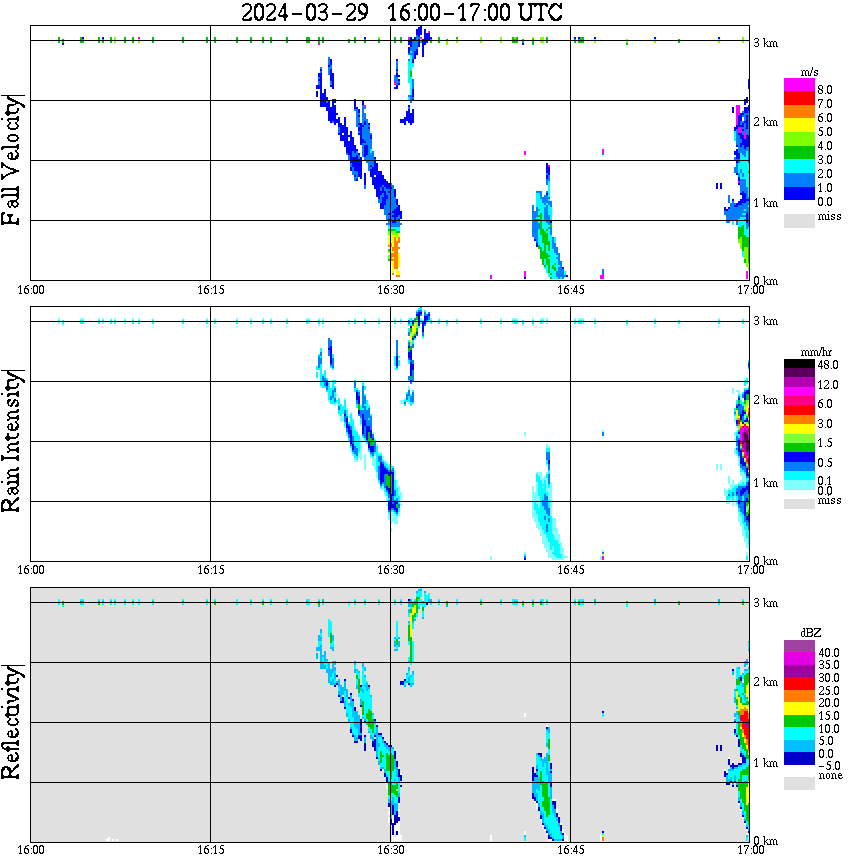Click the 16:45 label under Rain Intensity plot
Viewport: 850px width, 868px height.
(570, 570)
